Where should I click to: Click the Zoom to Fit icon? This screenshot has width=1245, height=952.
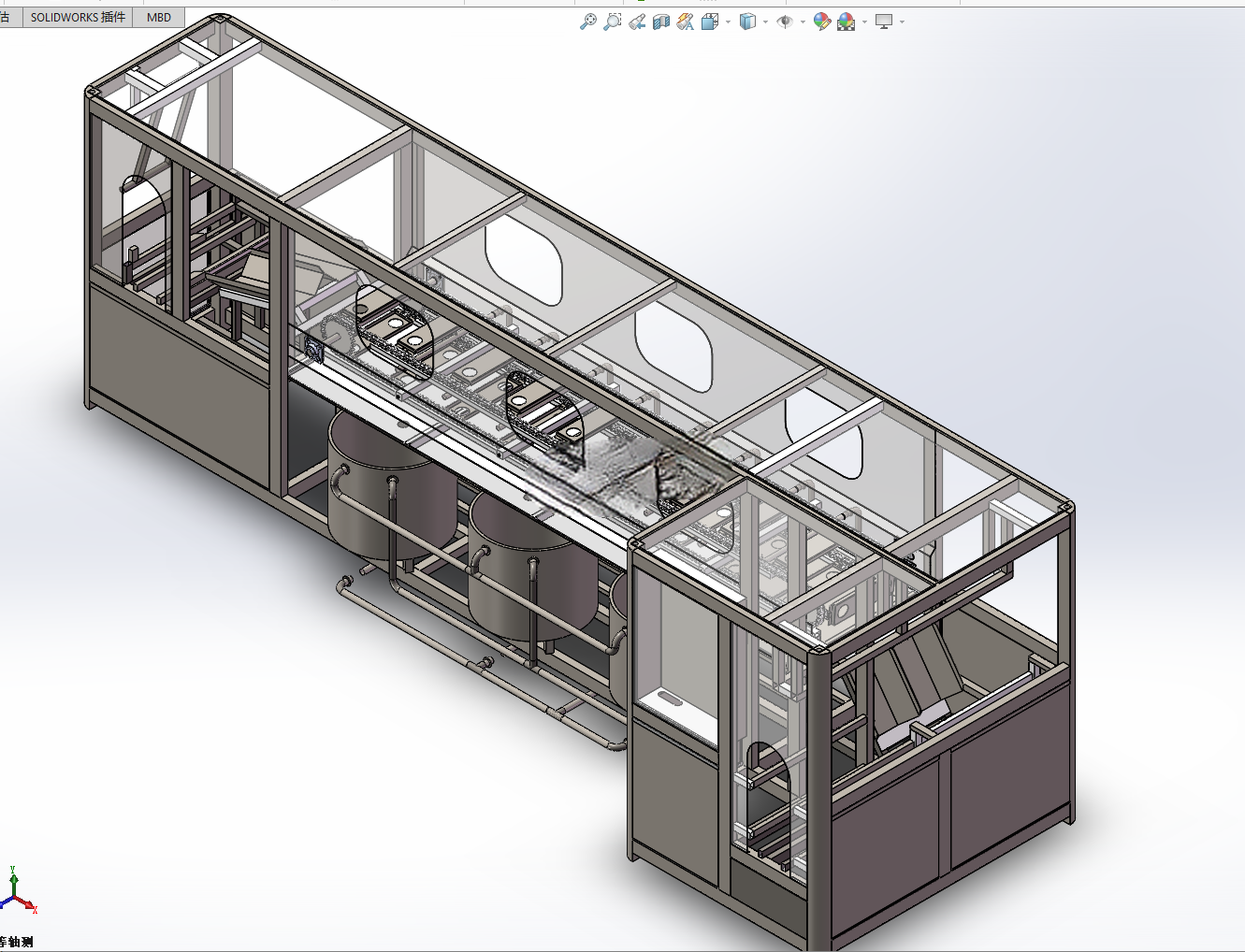coord(587,22)
